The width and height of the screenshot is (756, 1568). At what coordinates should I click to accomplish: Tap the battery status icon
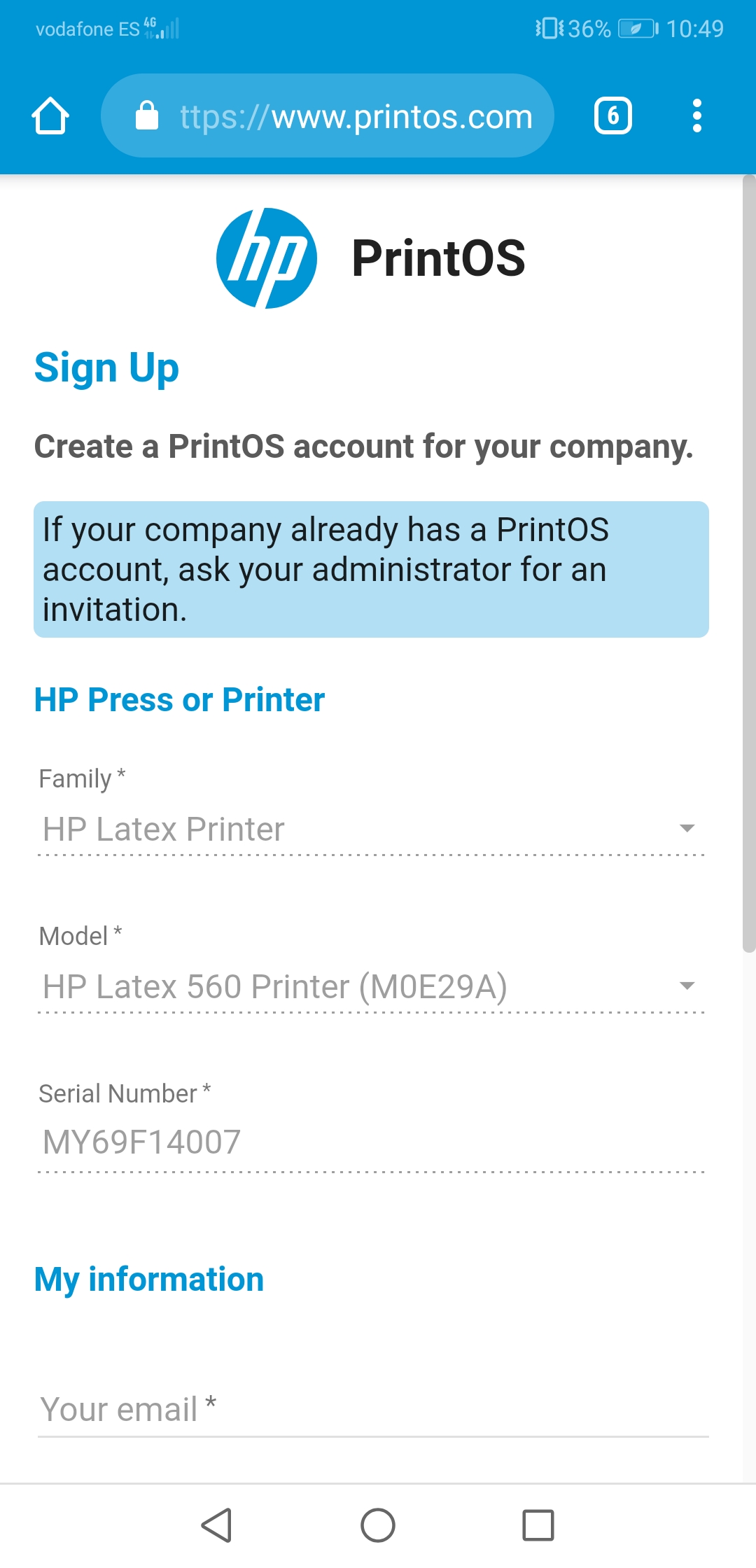(x=638, y=29)
